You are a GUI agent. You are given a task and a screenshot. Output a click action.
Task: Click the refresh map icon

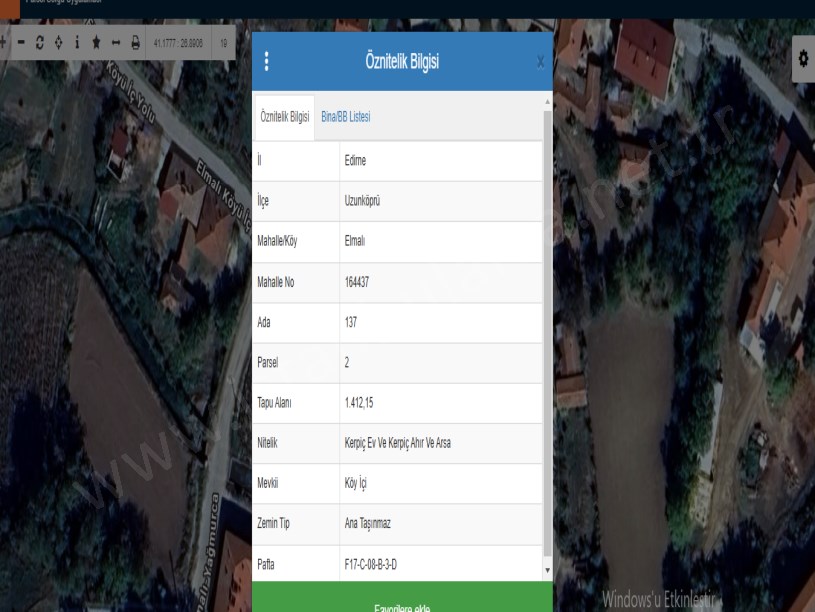(40, 44)
